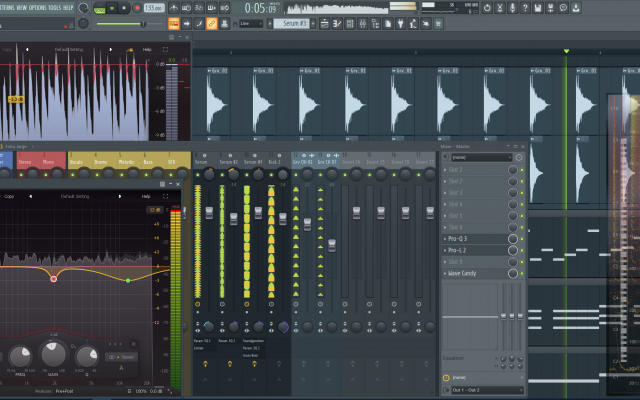The width and height of the screenshot is (640, 400).
Task: Open the TOOLS menu
Action: coord(54,8)
